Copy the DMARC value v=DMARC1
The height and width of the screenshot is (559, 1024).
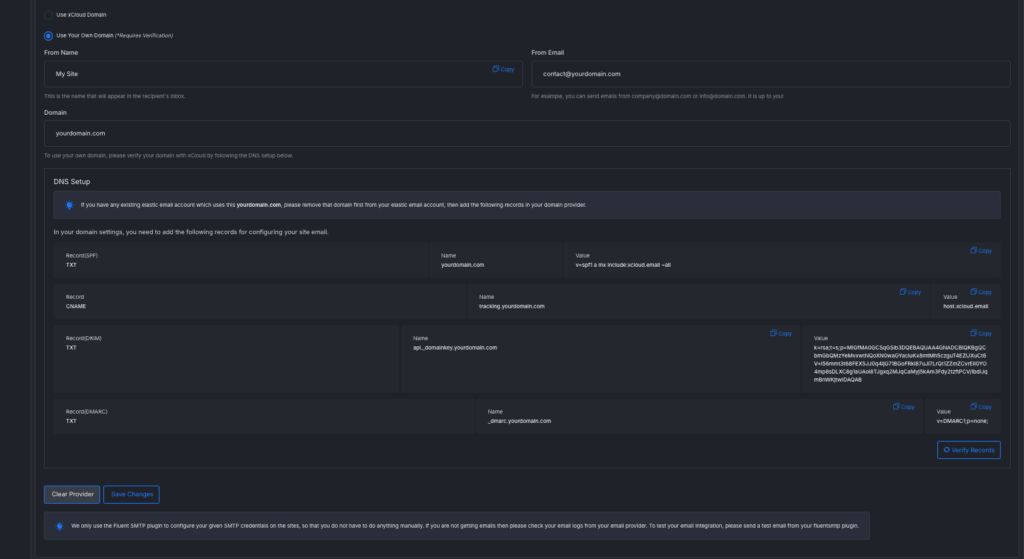(x=980, y=407)
